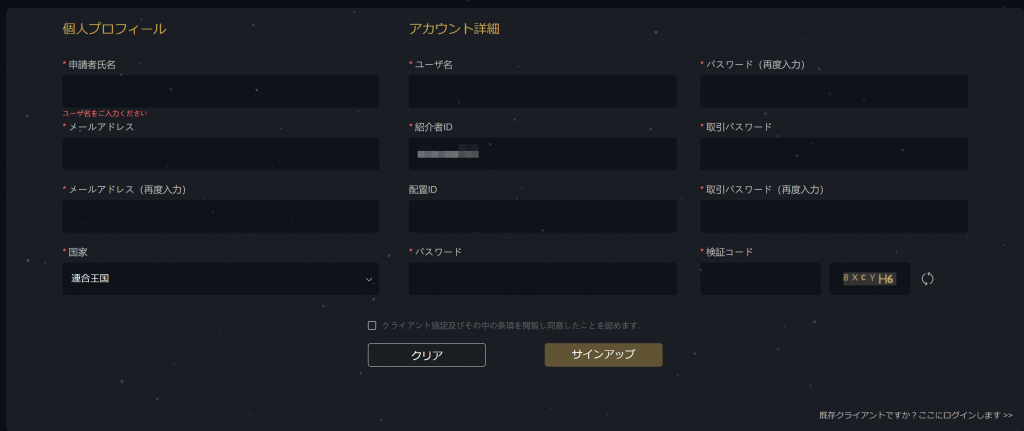Focus the メールアドレス input field
The image size is (1024, 431).
pos(221,153)
